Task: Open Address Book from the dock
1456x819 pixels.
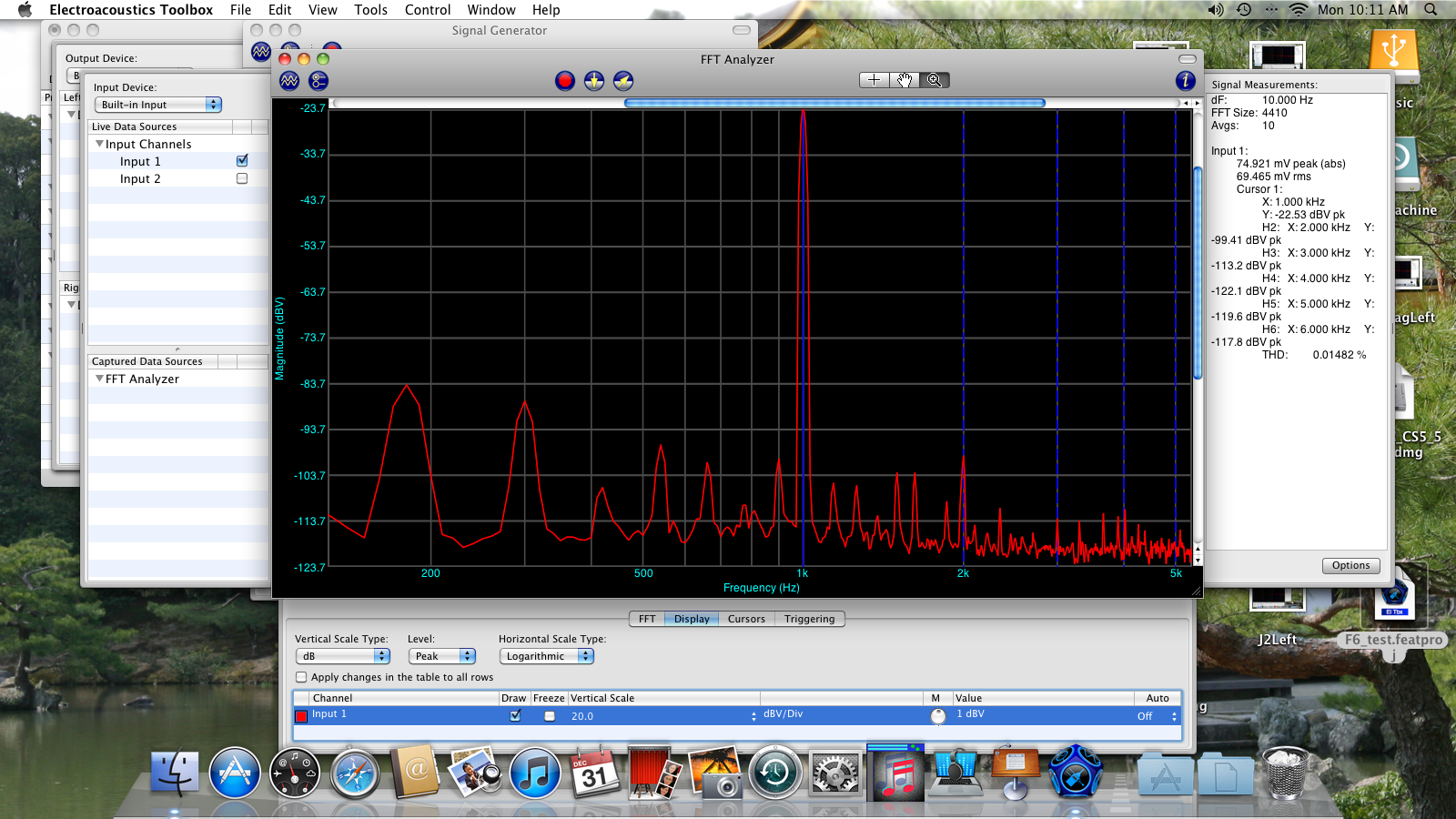Action: (415, 773)
